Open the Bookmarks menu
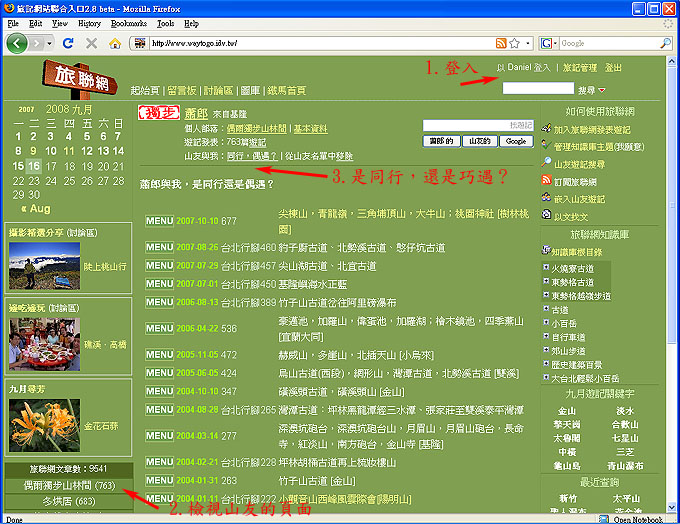The height and width of the screenshot is (524, 680). (x=128, y=22)
